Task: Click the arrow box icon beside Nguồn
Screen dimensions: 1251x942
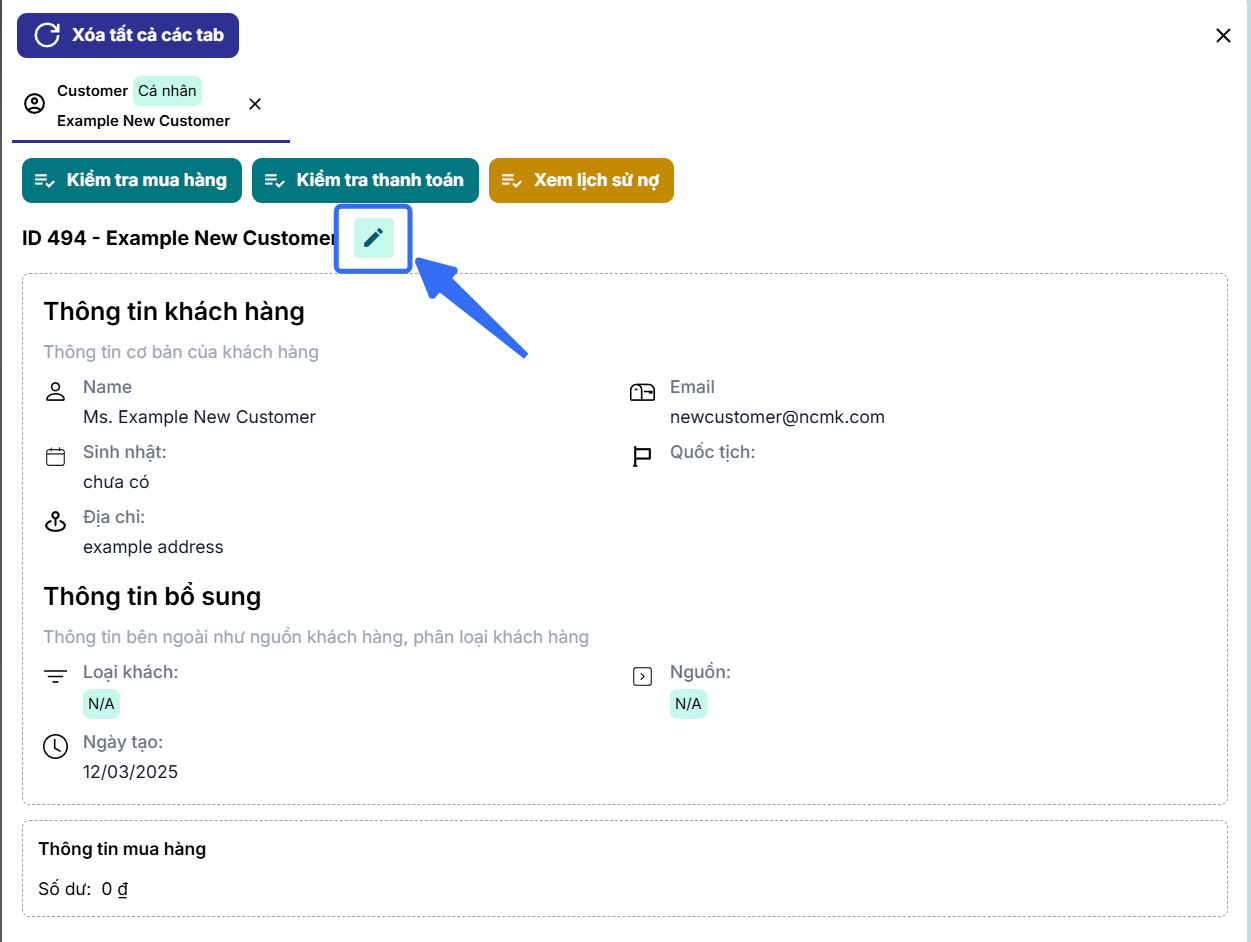Action: click(x=642, y=677)
